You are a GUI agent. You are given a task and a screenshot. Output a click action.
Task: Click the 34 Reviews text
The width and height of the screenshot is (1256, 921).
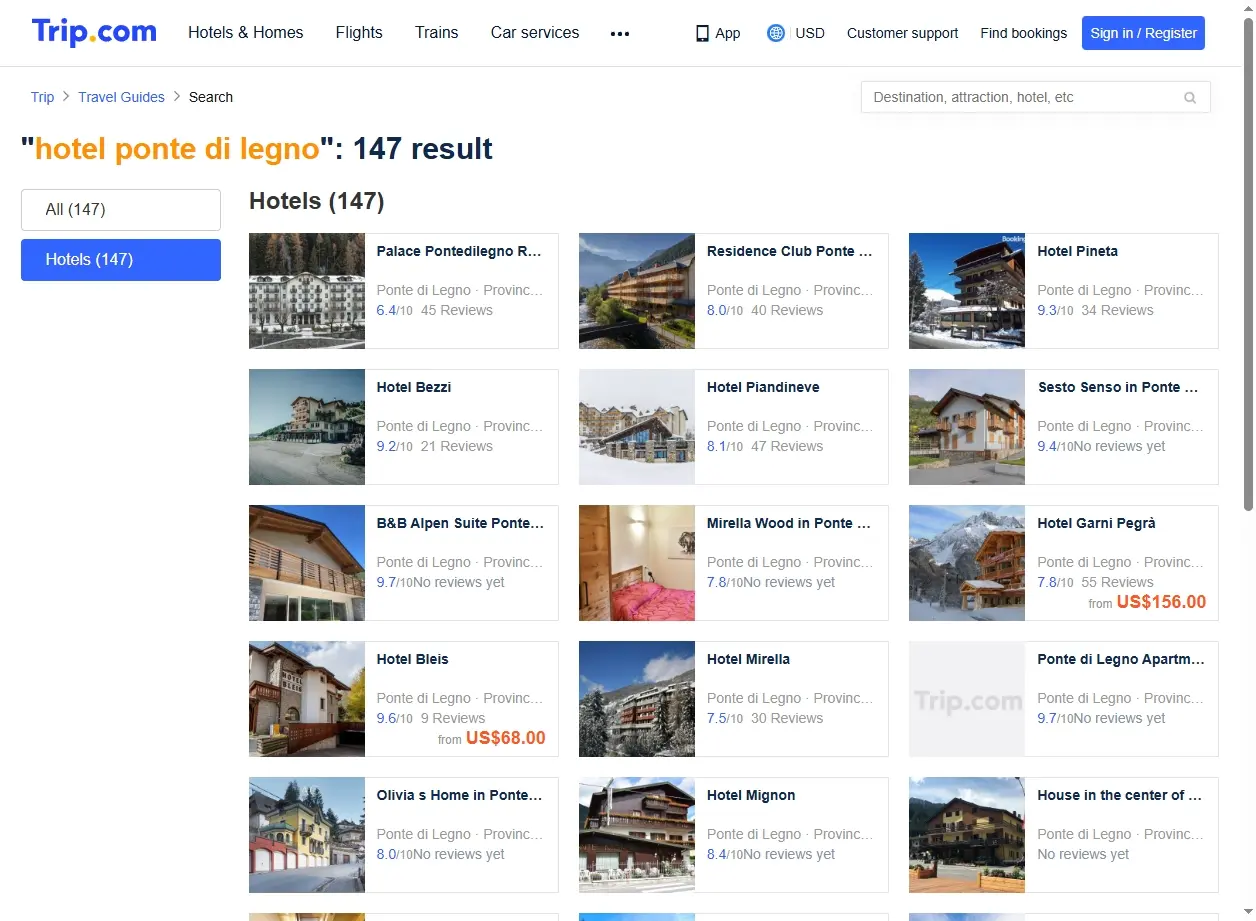pos(1117,311)
